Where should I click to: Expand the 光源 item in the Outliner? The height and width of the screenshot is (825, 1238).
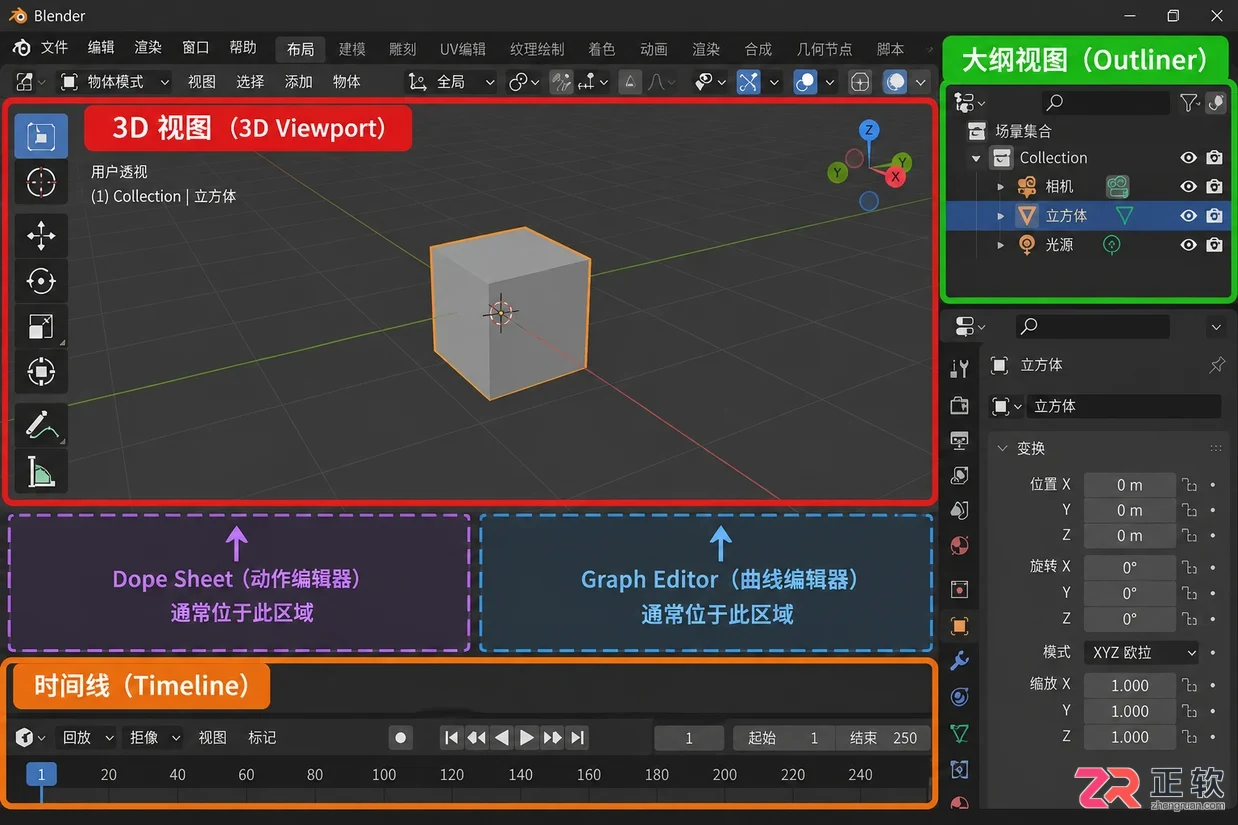pos(1001,245)
